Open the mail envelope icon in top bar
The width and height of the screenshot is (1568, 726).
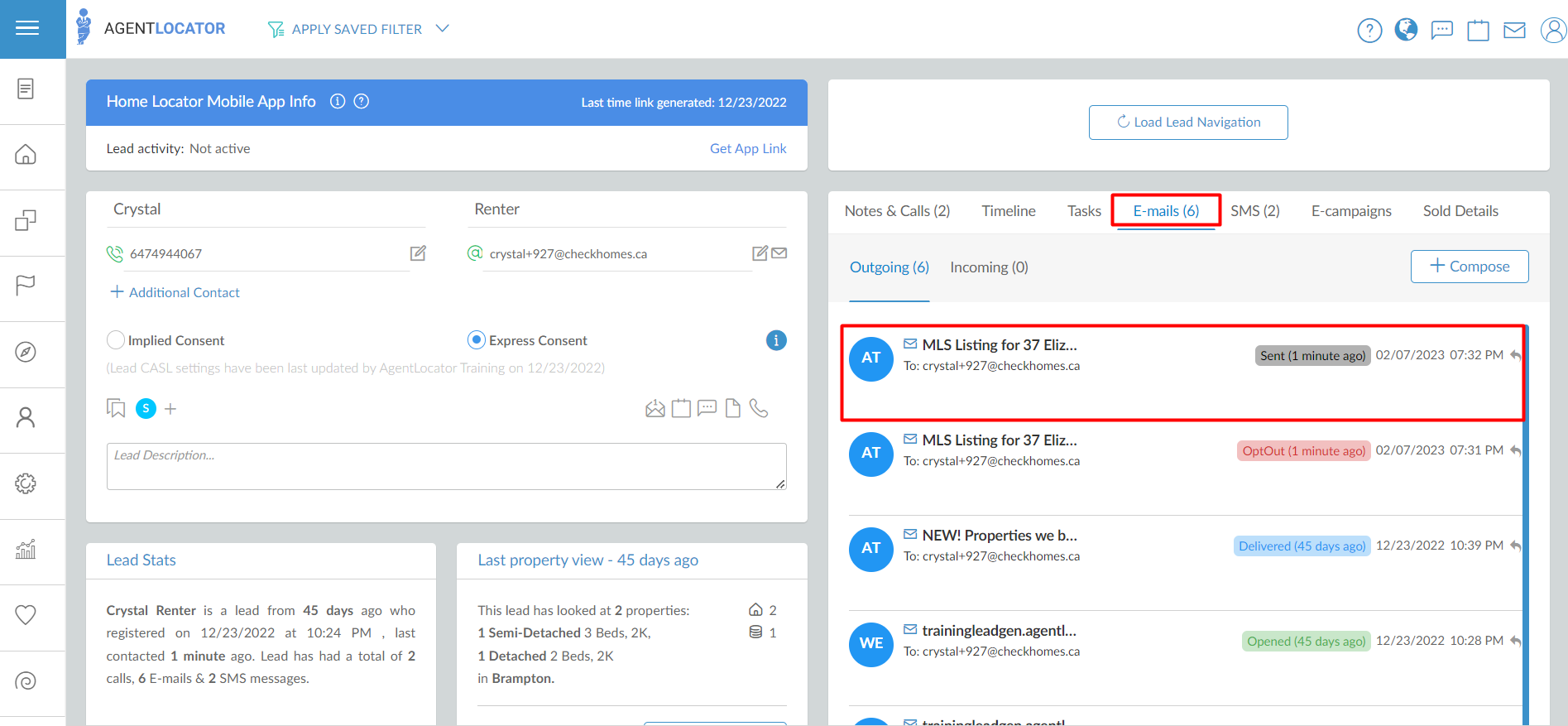point(1514,31)
